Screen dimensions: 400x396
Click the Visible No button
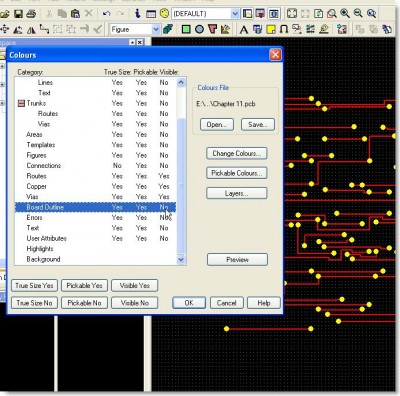135,303
